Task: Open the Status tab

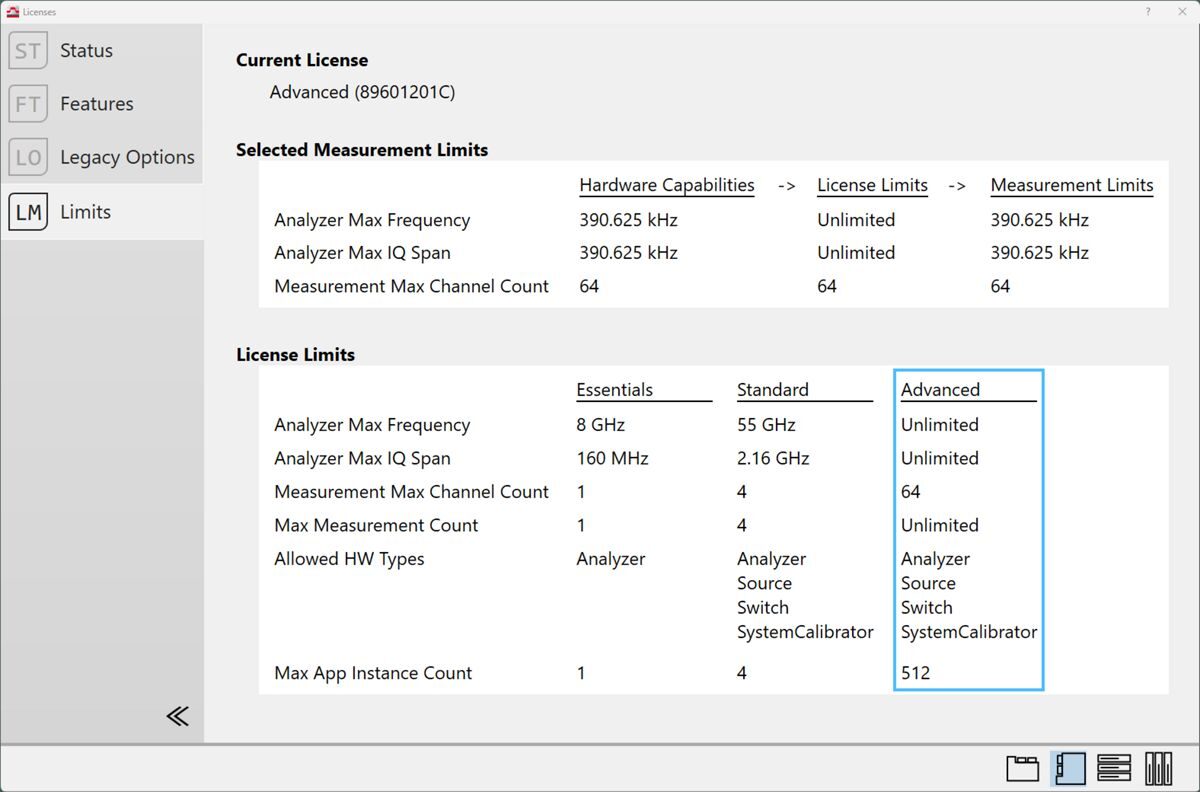Action: point(102,51)
